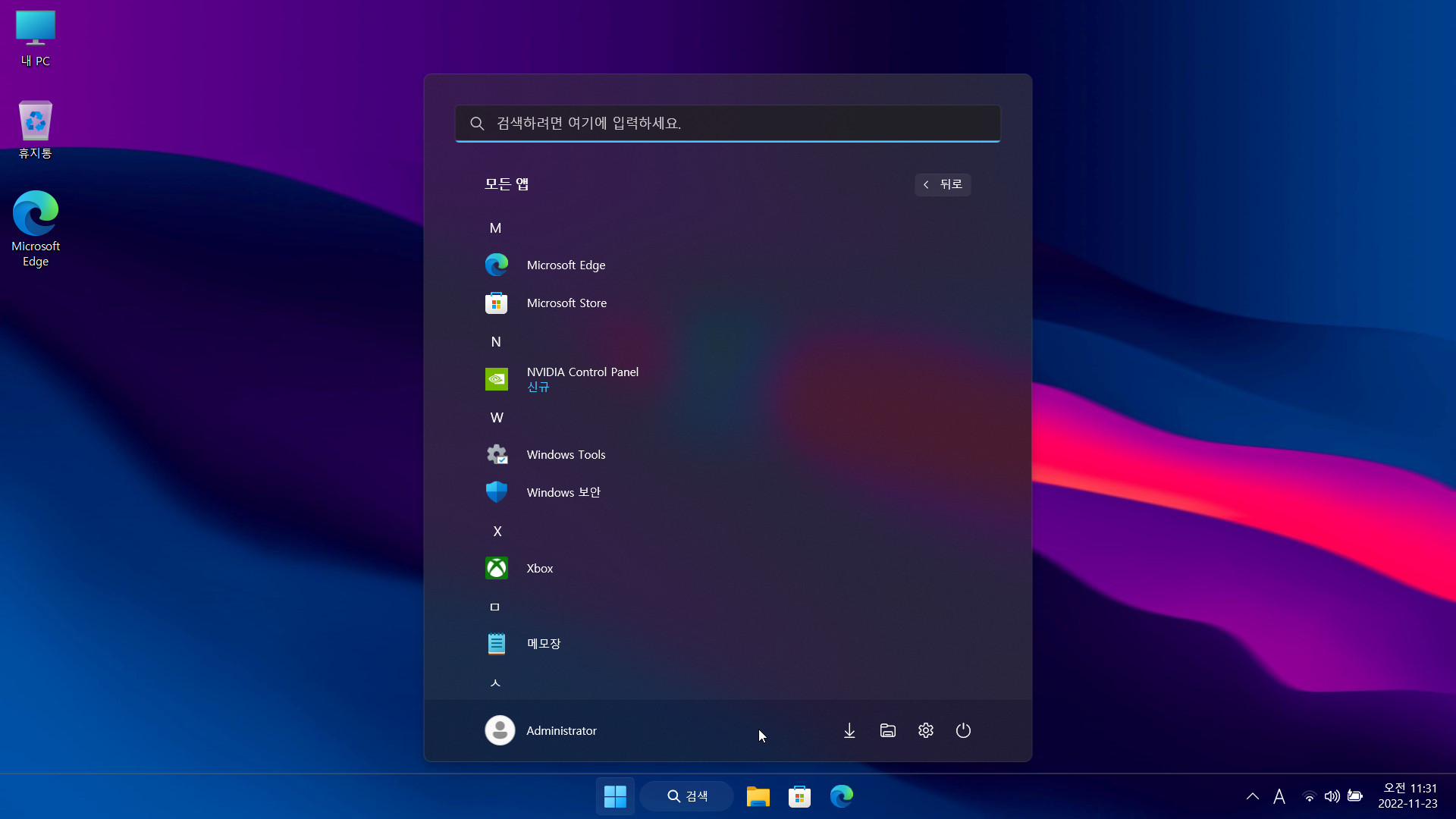The height and width of the screenshot is (819, 1456).
Task: Click the Administrator user avatar
Action: (500, 730)
